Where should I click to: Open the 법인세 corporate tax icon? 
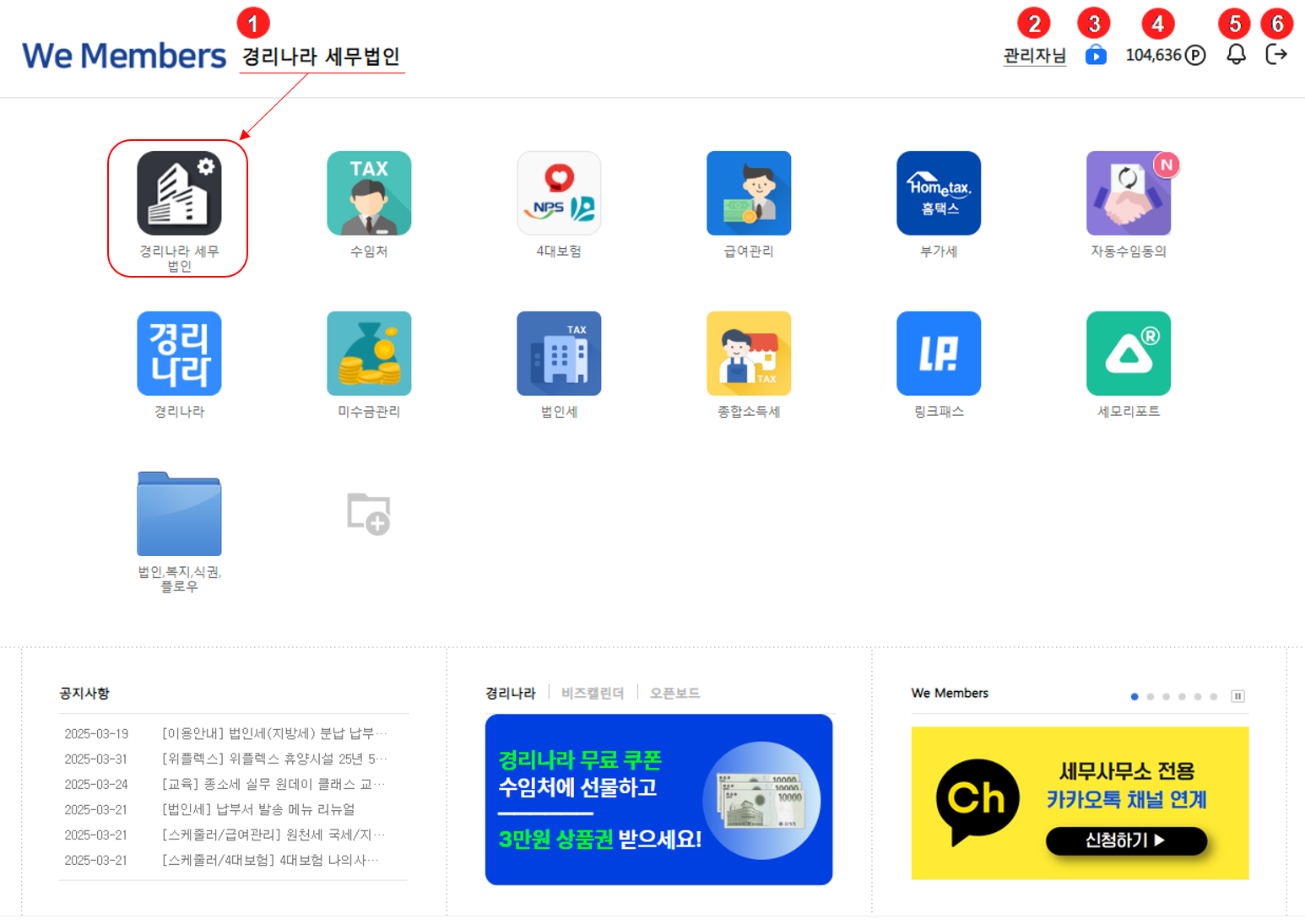(x=559, y=354)
